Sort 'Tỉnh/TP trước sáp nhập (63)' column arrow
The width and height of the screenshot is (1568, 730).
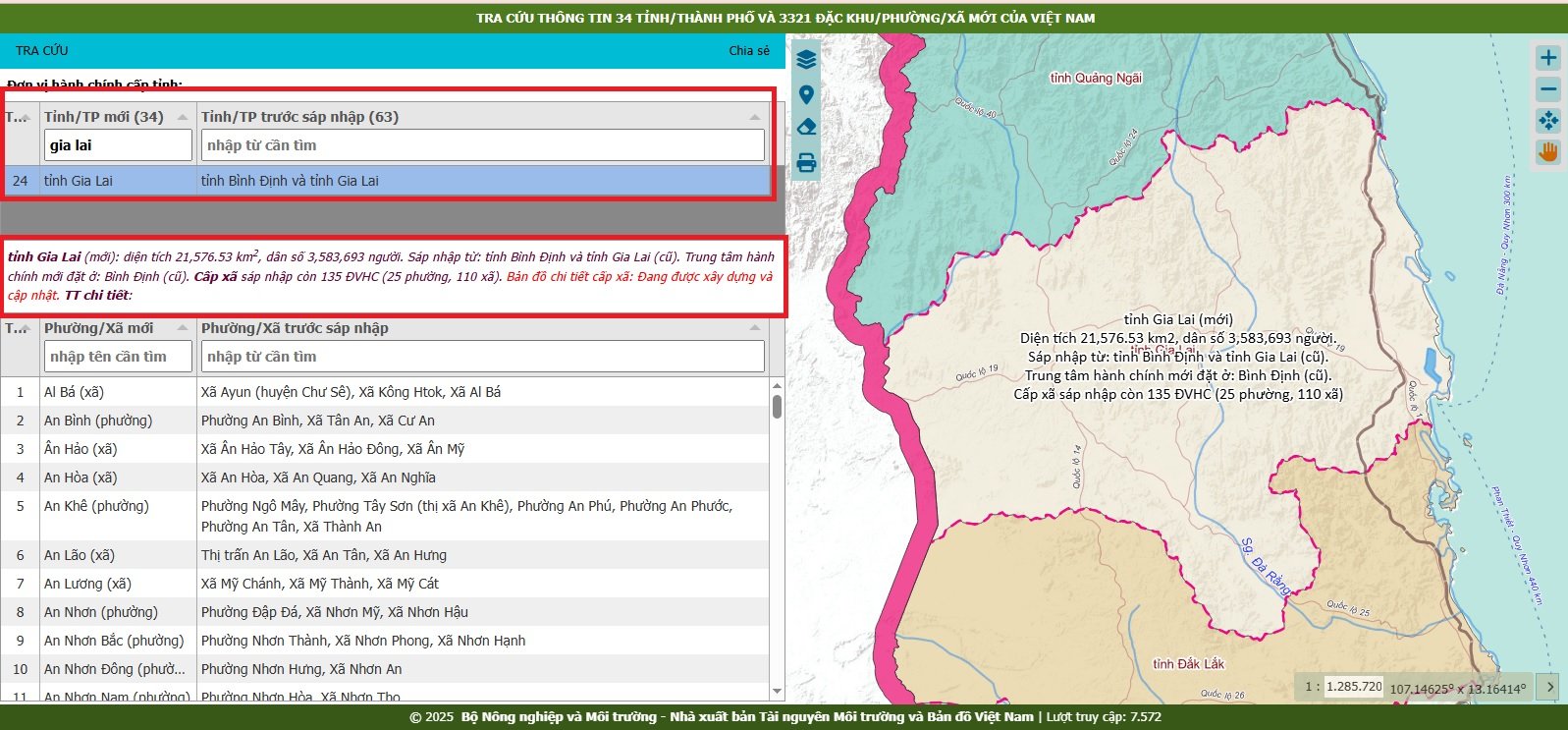click(754, 117)
